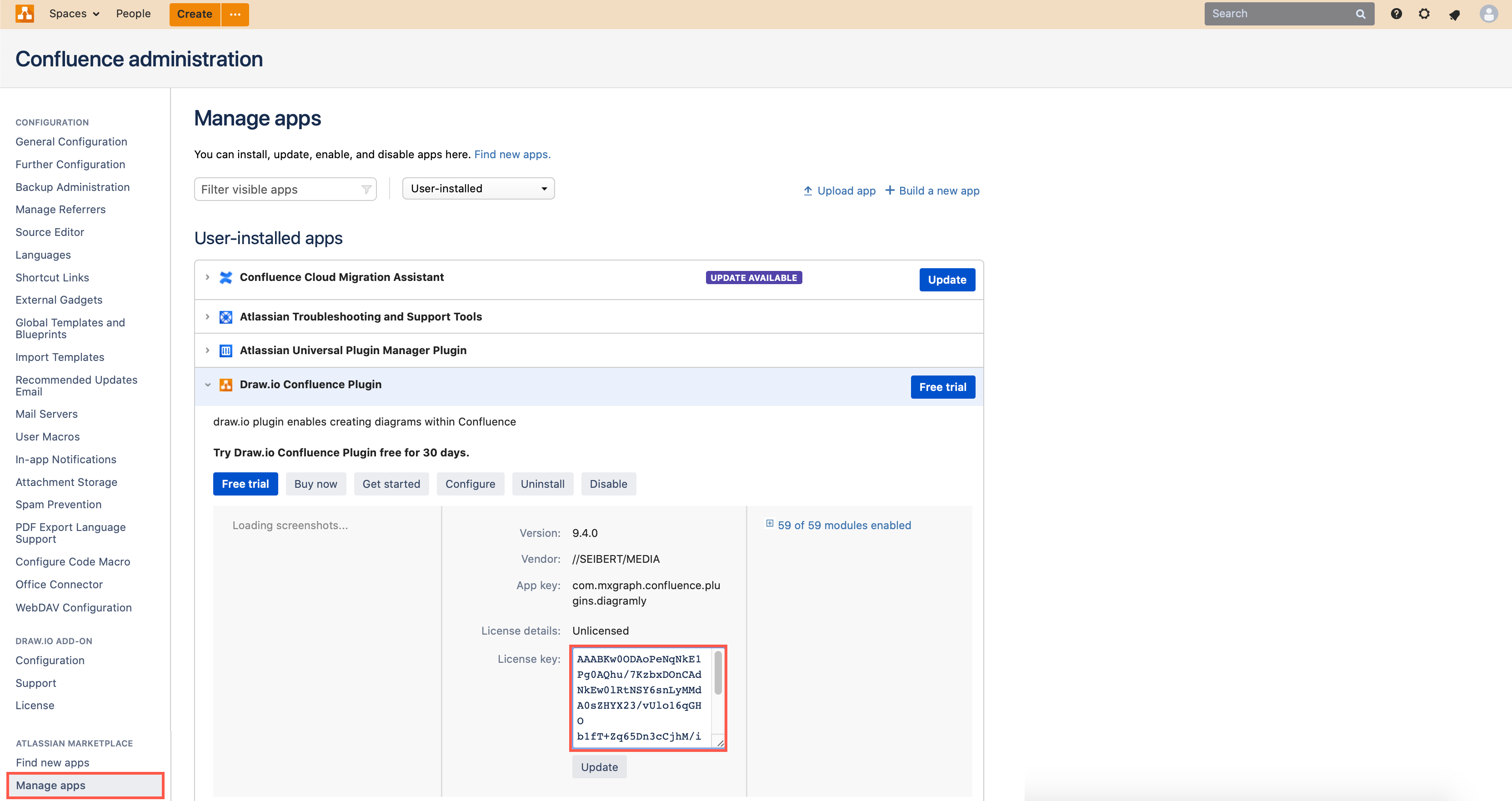Click the Confluence Cloud Migration Assistant icon
This screenshot has width=1512, height=801.
click(226, 277)
